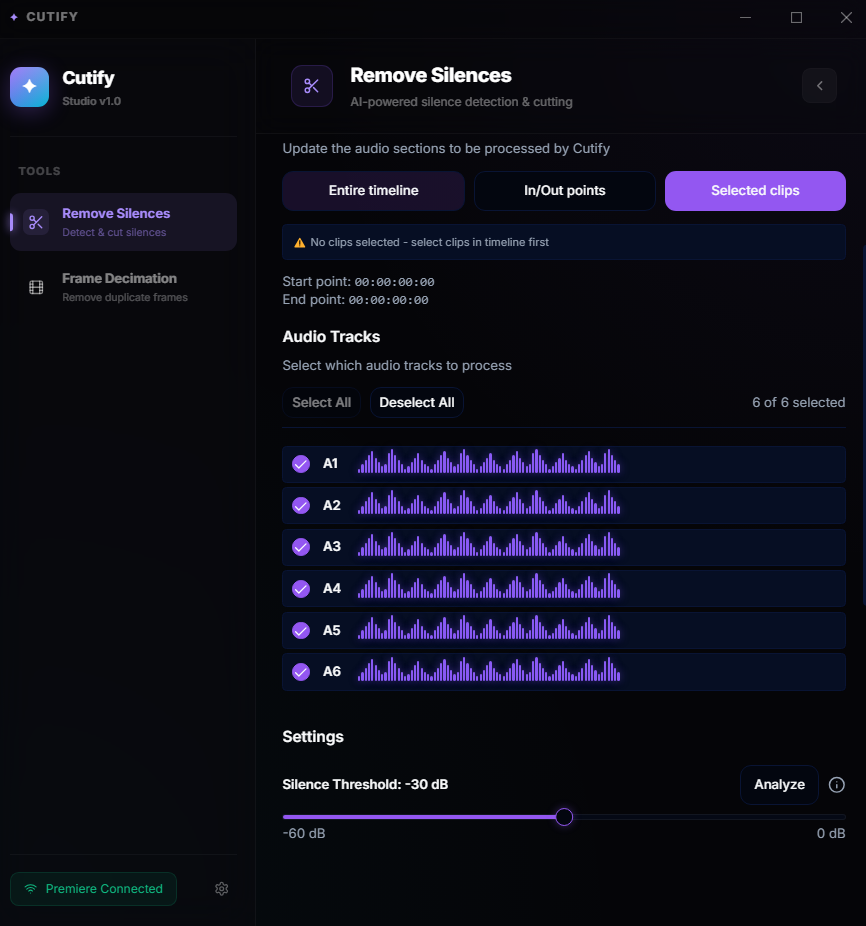Click the A5 track waveform

pyautogui.click(x=489, y=628)
